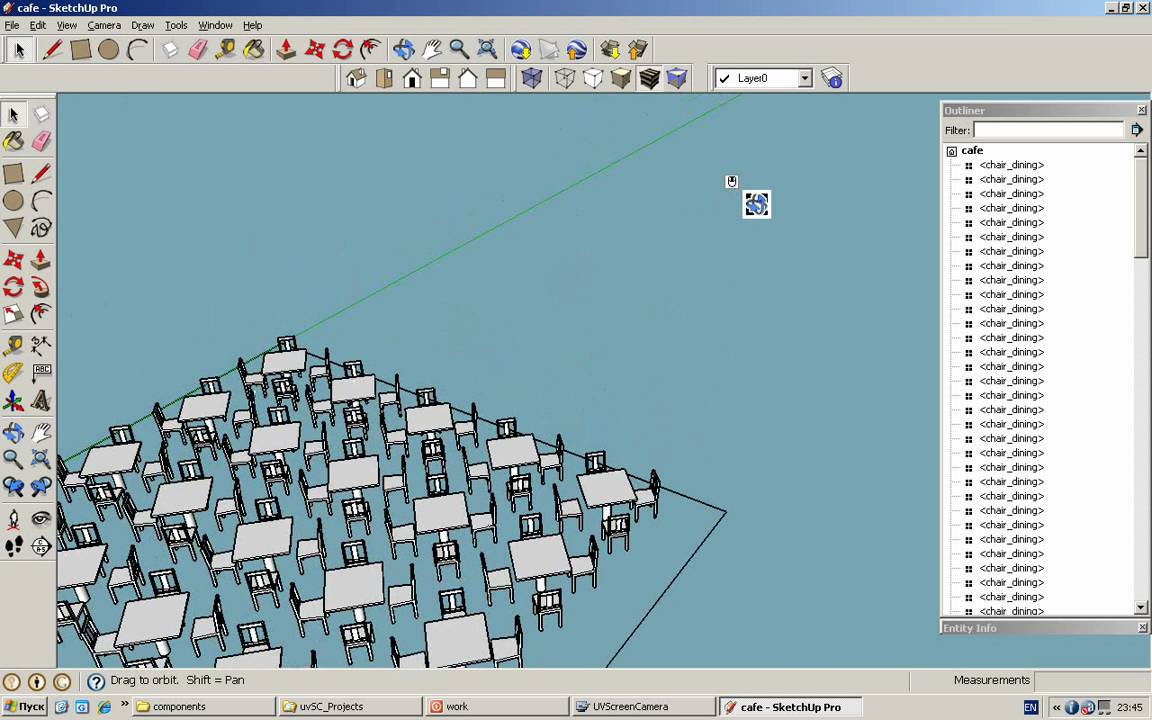The width and height of the screenshot is (1152, 720).
Task: Open the Help menu
Action: click(x=252, y=25)
